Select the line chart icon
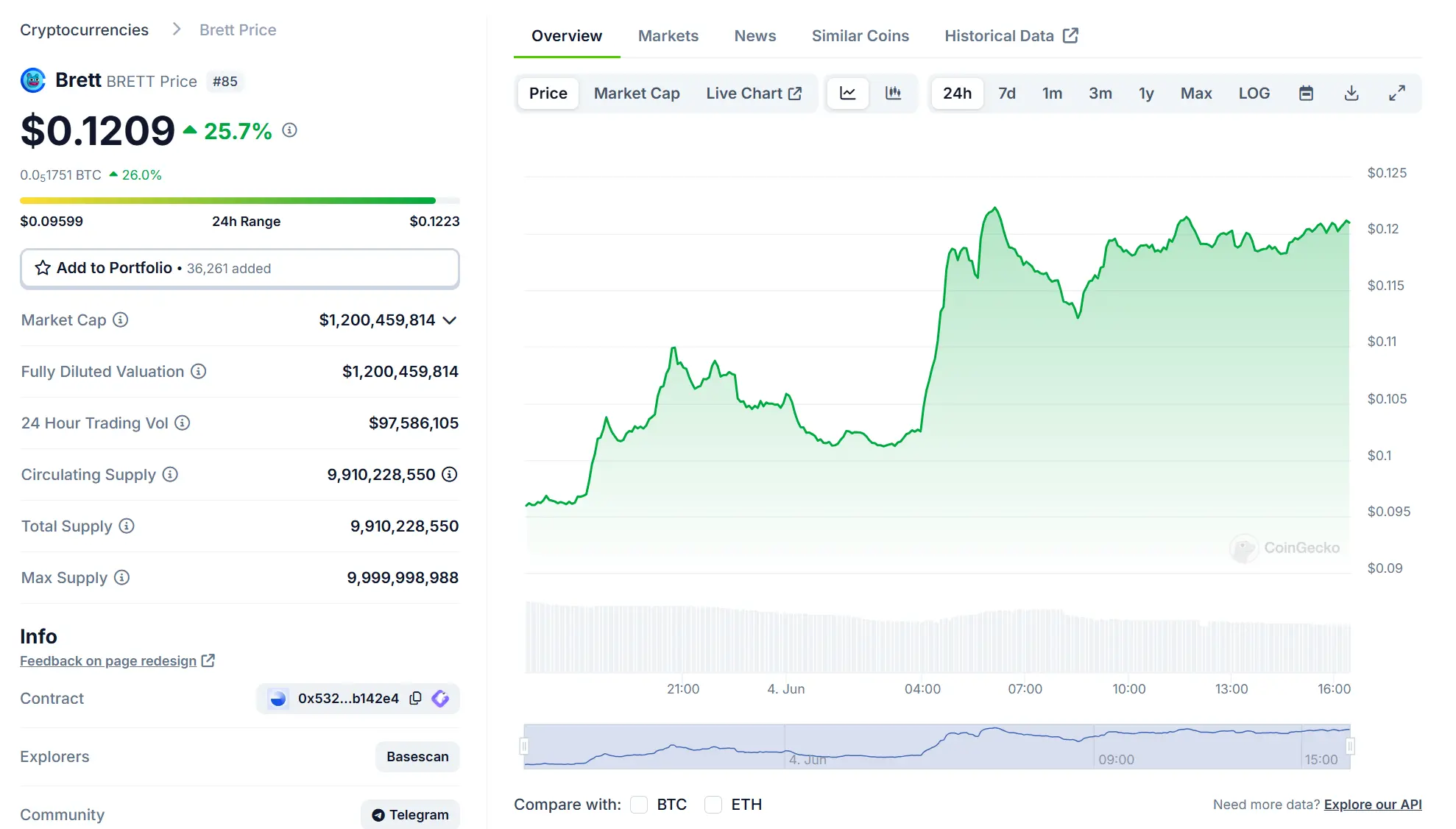 pyautogui.click(x=848, y=93)
